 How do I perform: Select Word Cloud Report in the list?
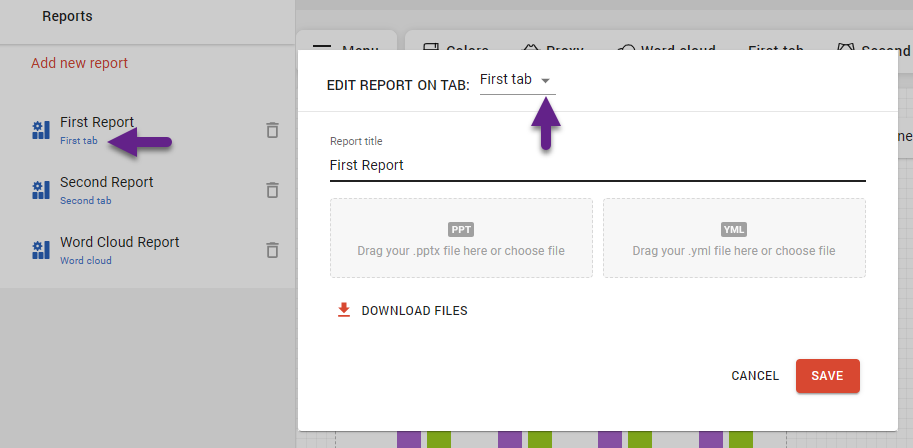(x=119, y=243)
